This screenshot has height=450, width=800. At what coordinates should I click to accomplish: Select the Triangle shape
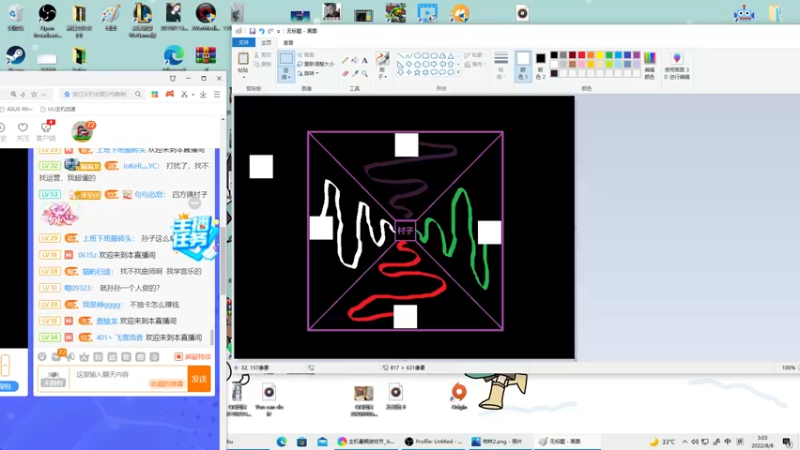(x=451, y=56)
